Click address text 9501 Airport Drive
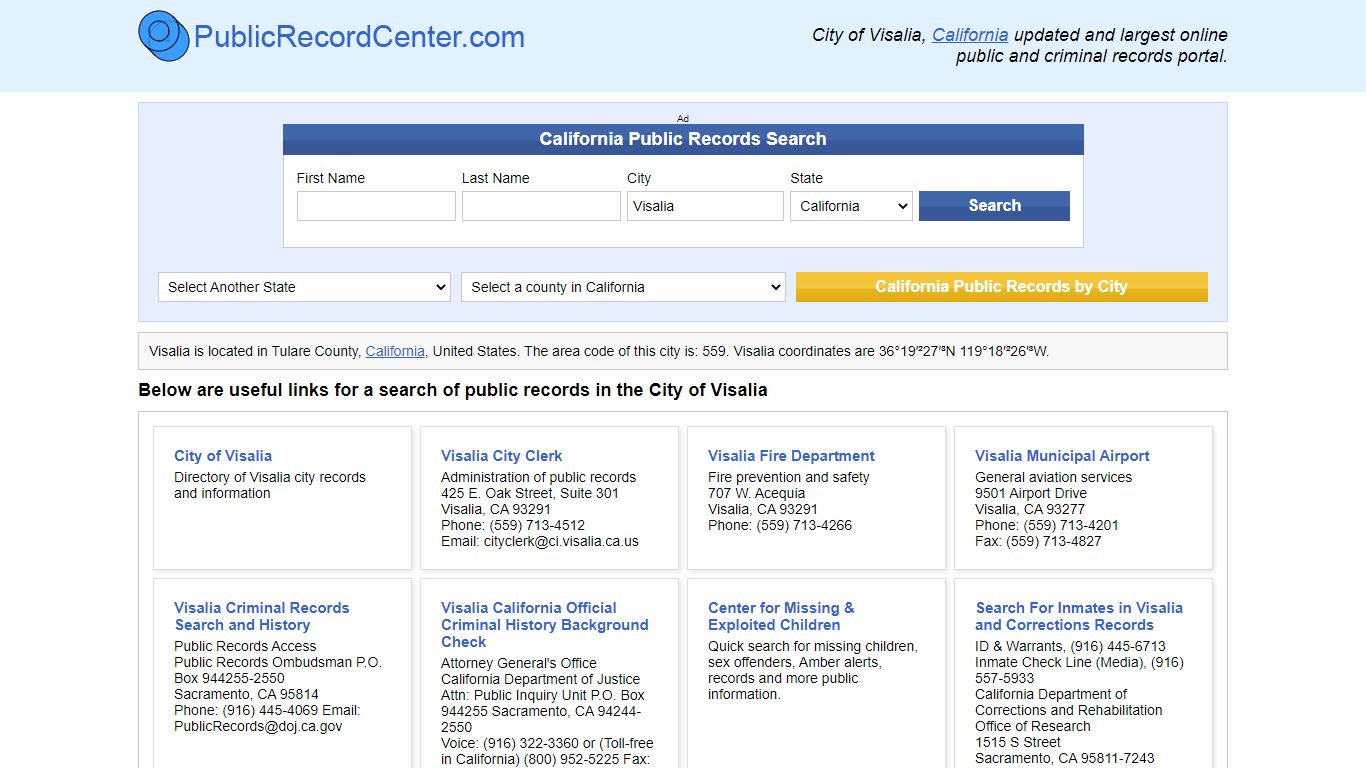This screenshot has height=768, width=1366. click(x=1031, y=493)
